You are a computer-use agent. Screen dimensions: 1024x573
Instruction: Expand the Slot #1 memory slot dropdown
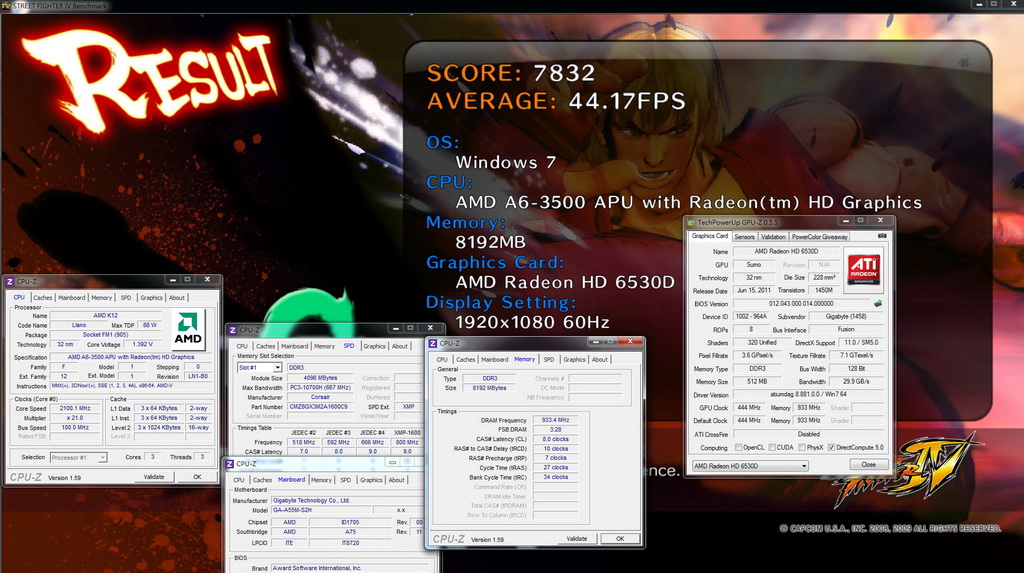[259, 368]
